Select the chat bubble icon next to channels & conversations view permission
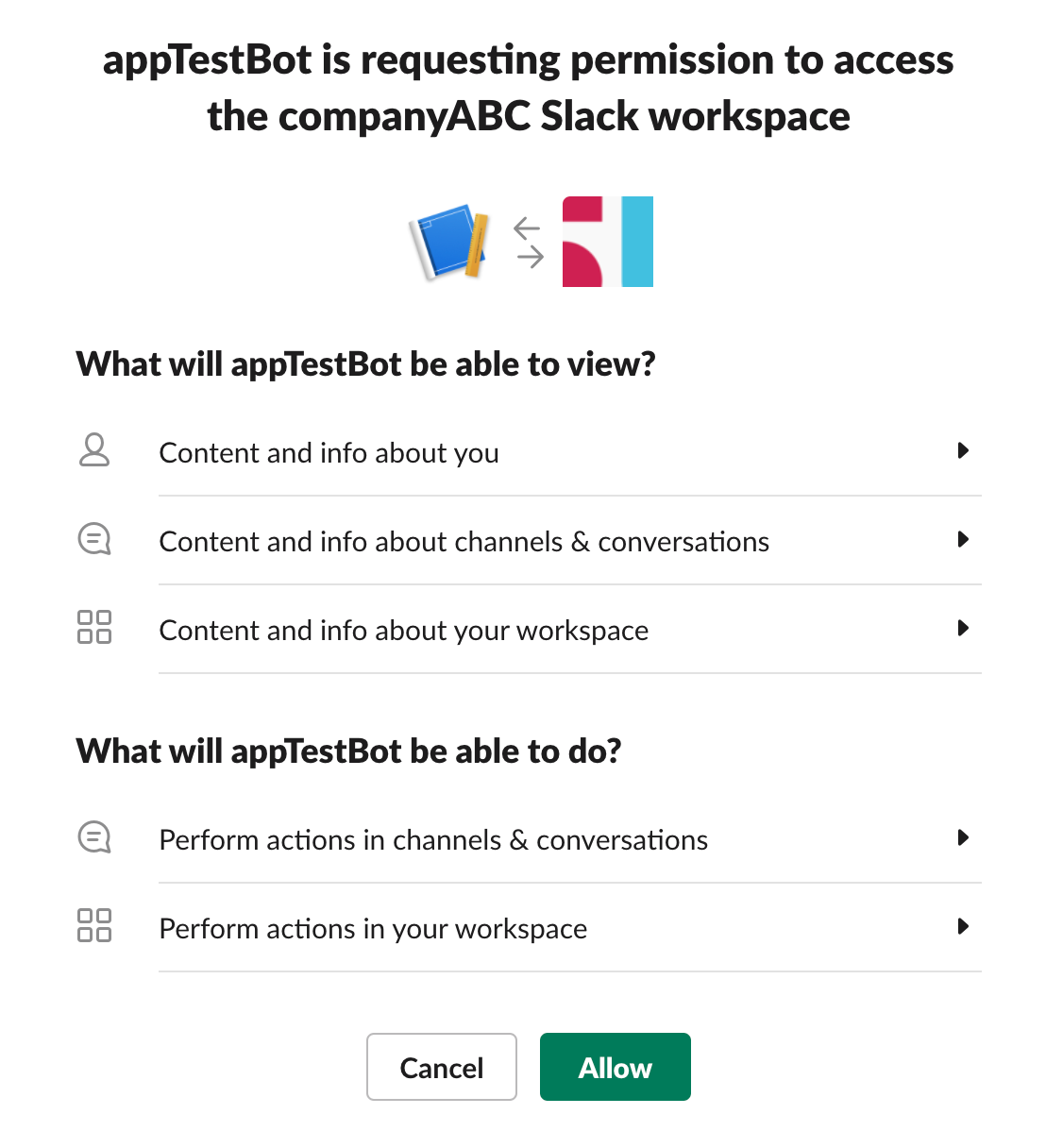 93,540
